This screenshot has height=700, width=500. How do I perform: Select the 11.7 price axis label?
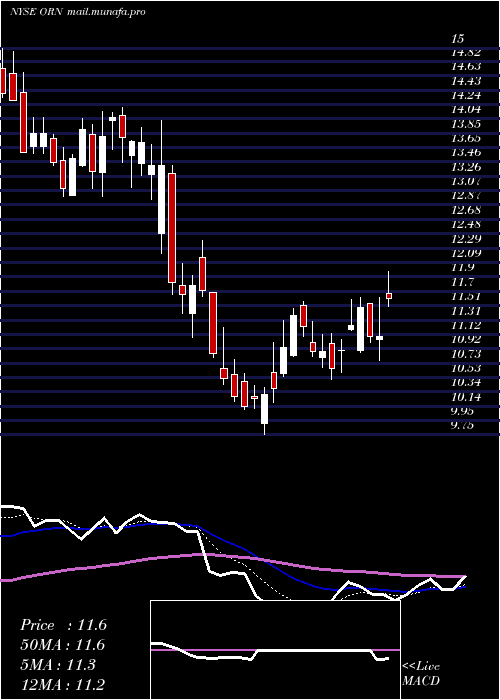(462, 282)
